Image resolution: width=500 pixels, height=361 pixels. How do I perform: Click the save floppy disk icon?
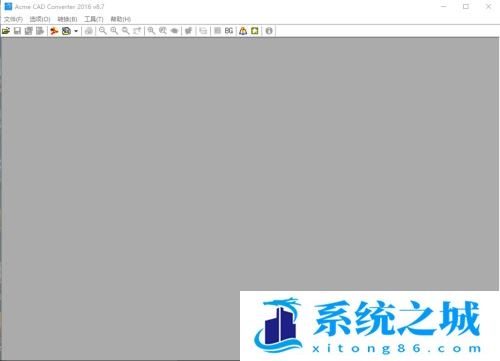(x=17, y=31)
